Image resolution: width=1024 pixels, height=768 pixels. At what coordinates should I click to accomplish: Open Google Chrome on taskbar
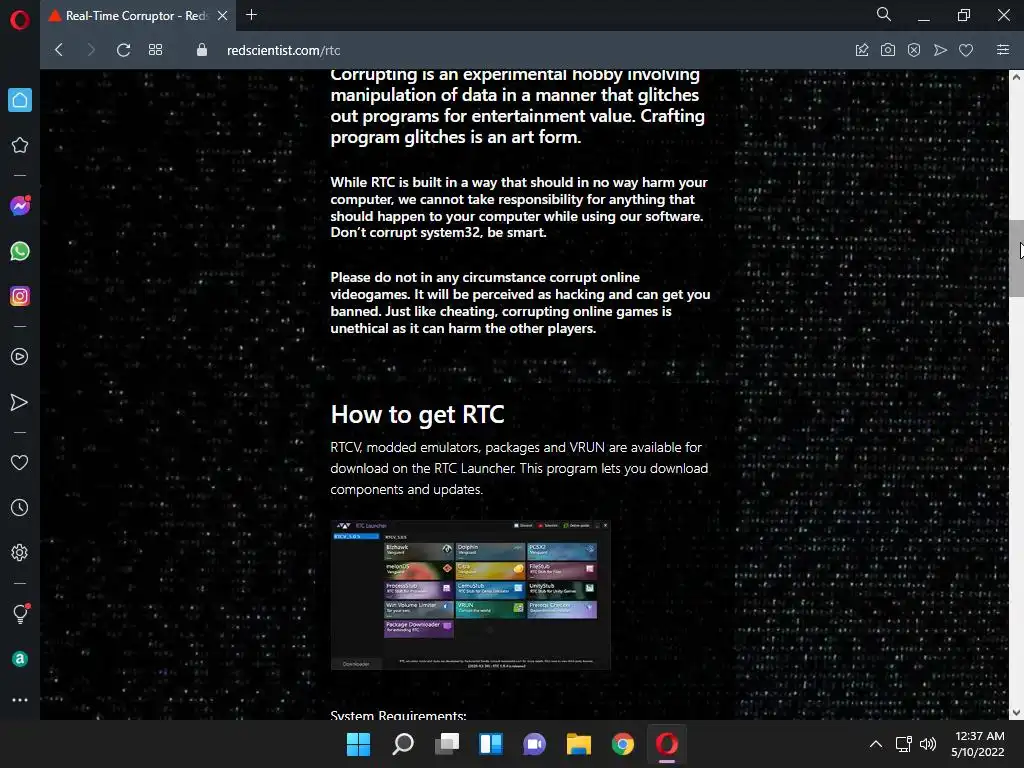click(623, 744)
